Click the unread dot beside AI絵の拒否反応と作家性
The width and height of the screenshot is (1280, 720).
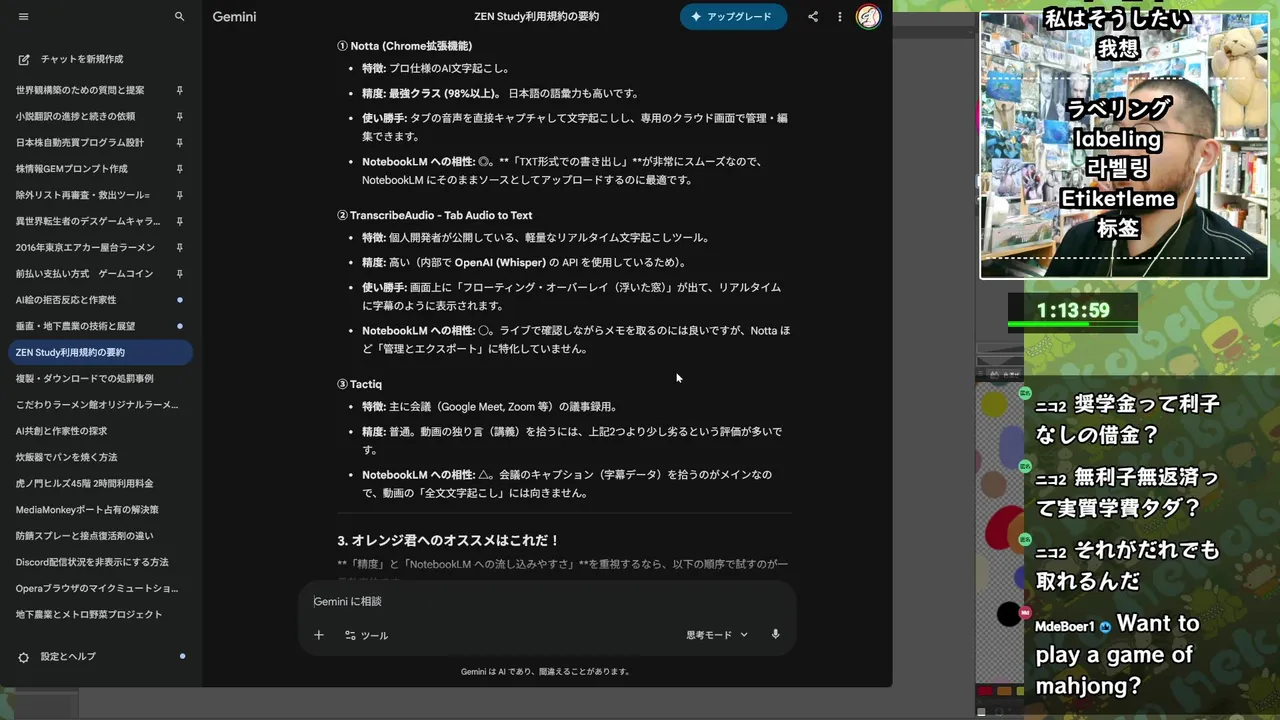tap(180, 300)
